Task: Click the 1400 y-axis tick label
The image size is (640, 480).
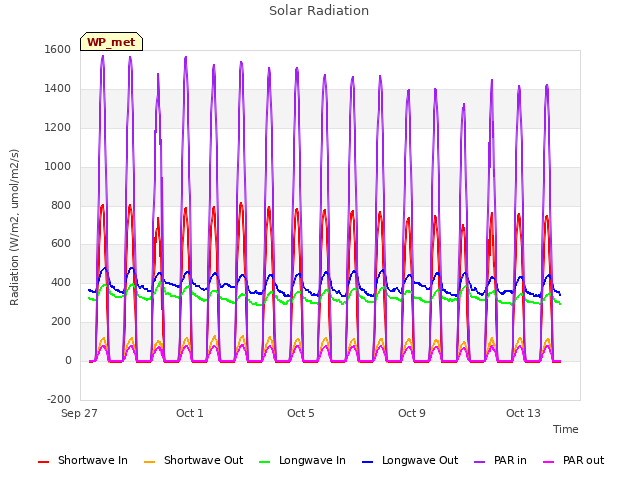Action: (58, 89)
